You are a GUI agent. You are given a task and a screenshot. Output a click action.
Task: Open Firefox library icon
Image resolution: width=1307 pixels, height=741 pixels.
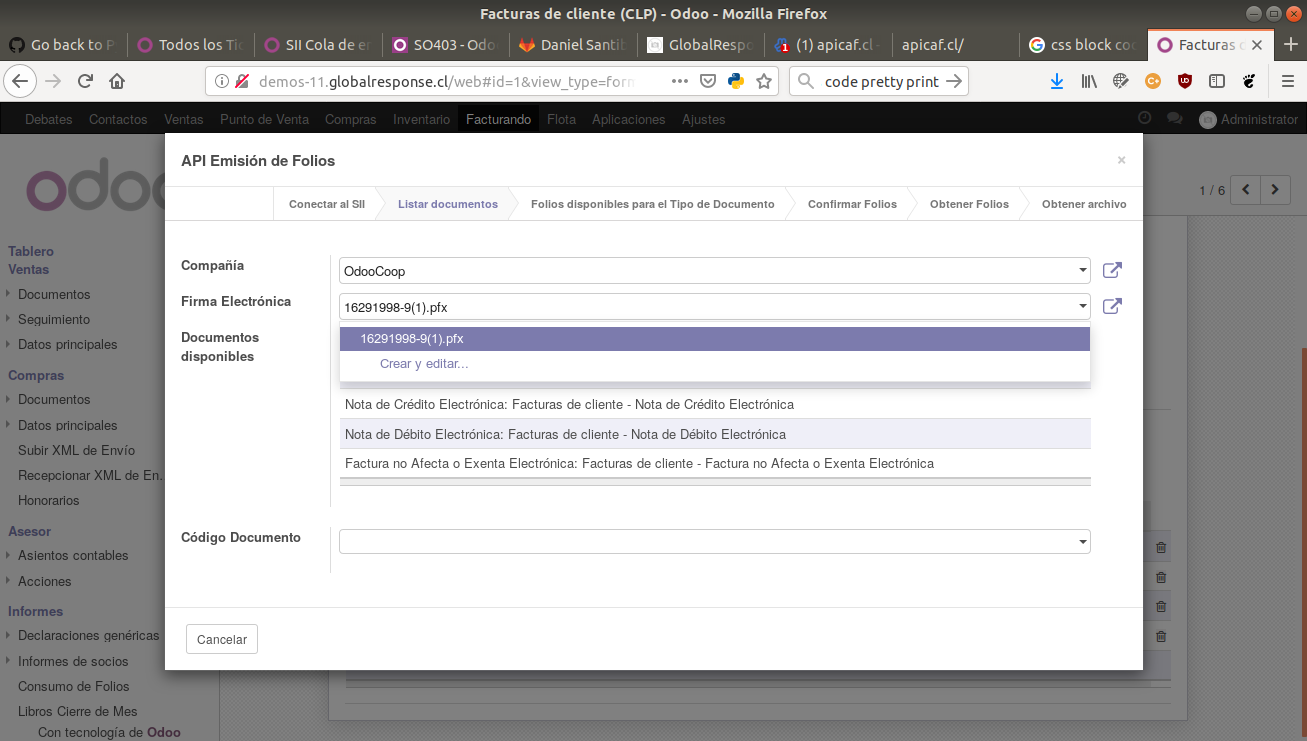(1089, 82)
